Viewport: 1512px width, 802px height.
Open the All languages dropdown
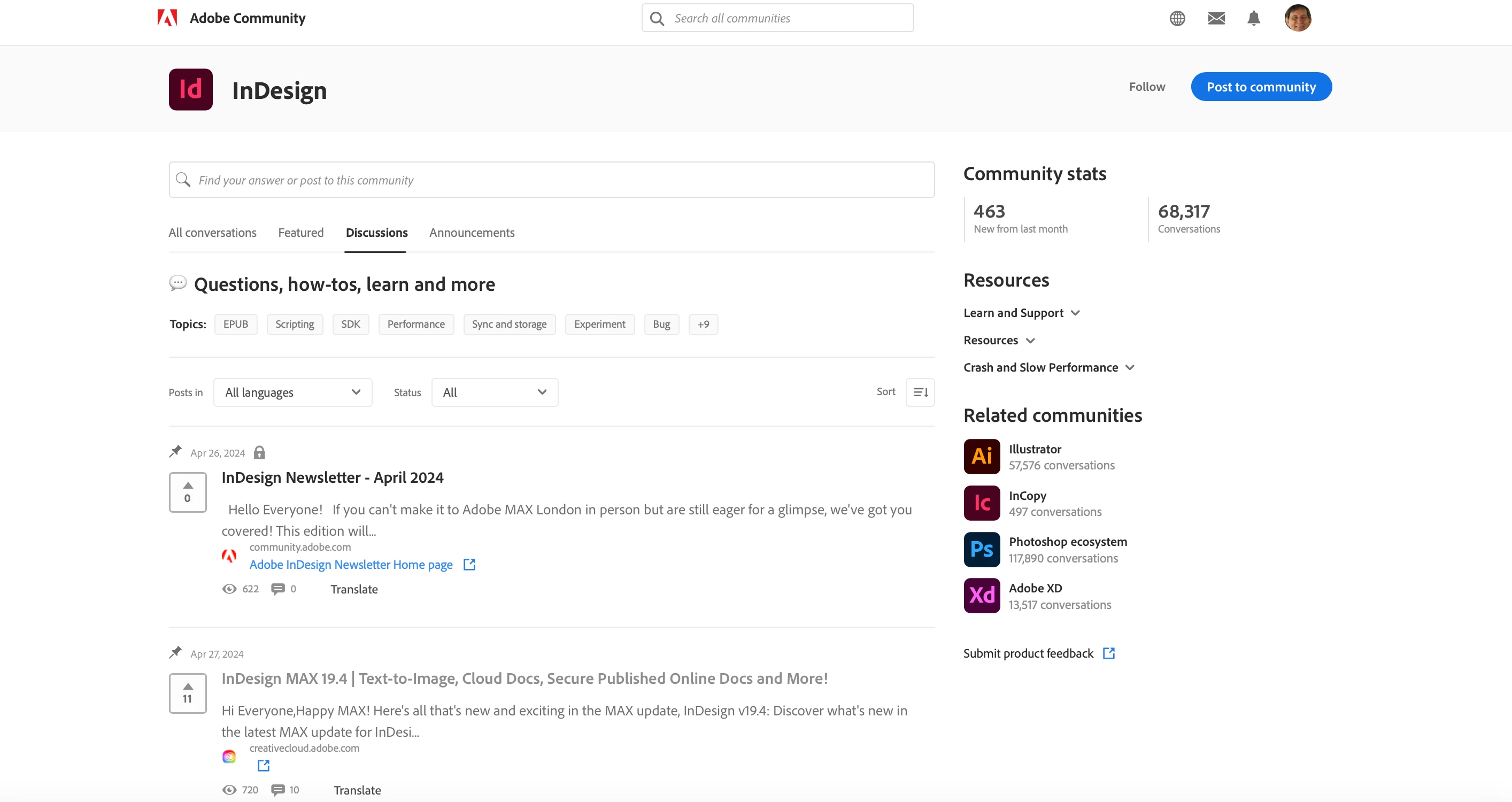292,392
